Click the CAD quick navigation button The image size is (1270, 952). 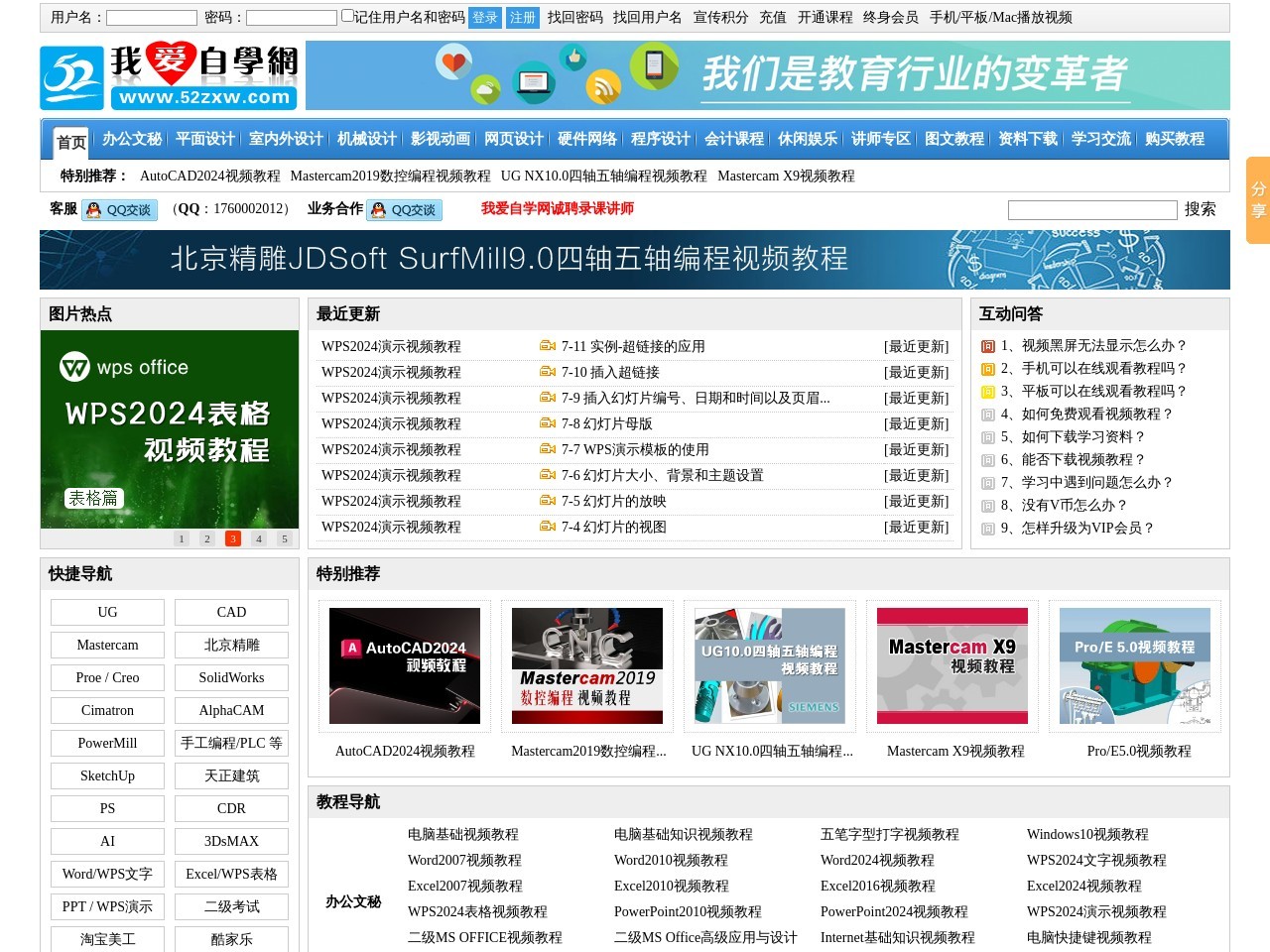click(231, 612)
